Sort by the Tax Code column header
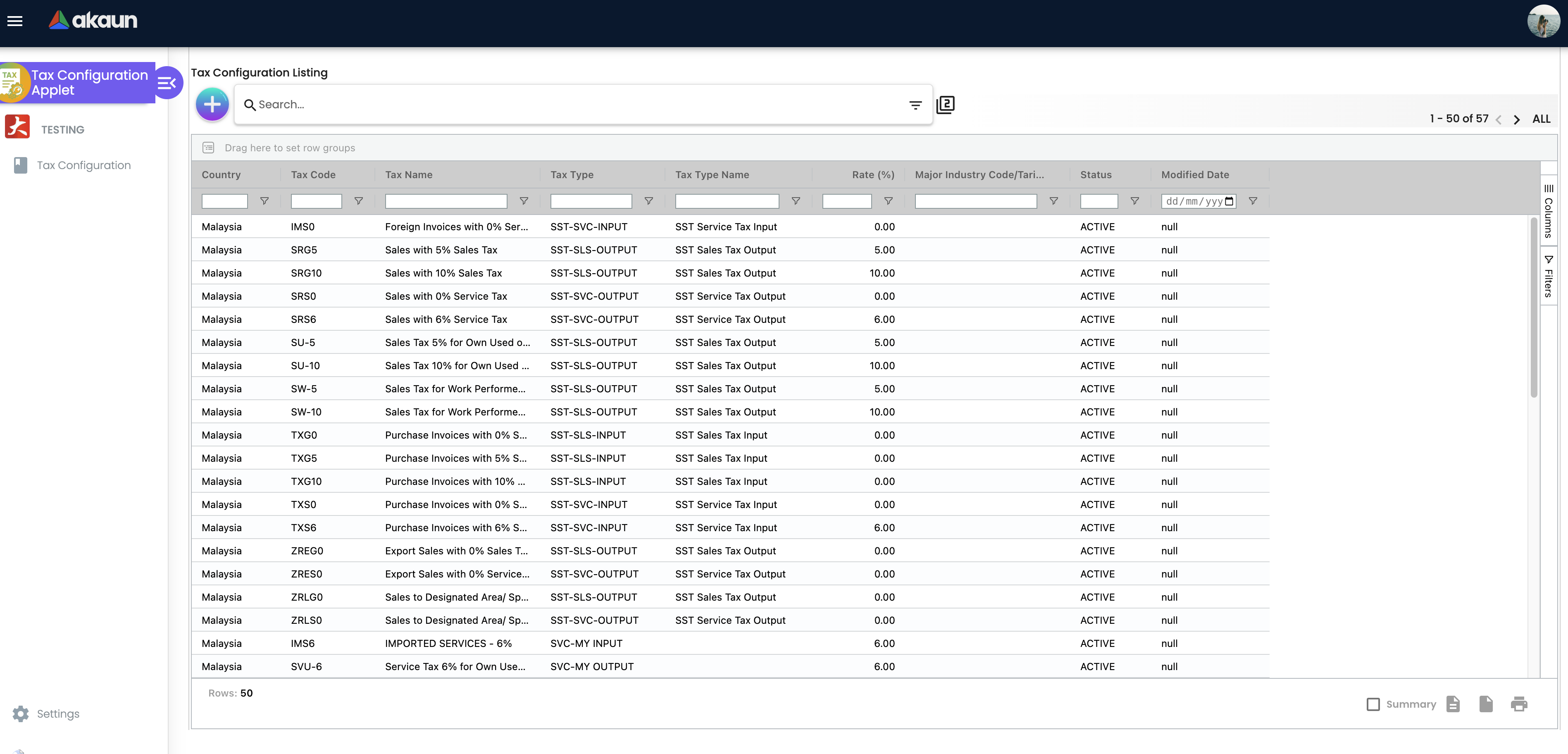The image size is (1568, 754). coord(313,174)
